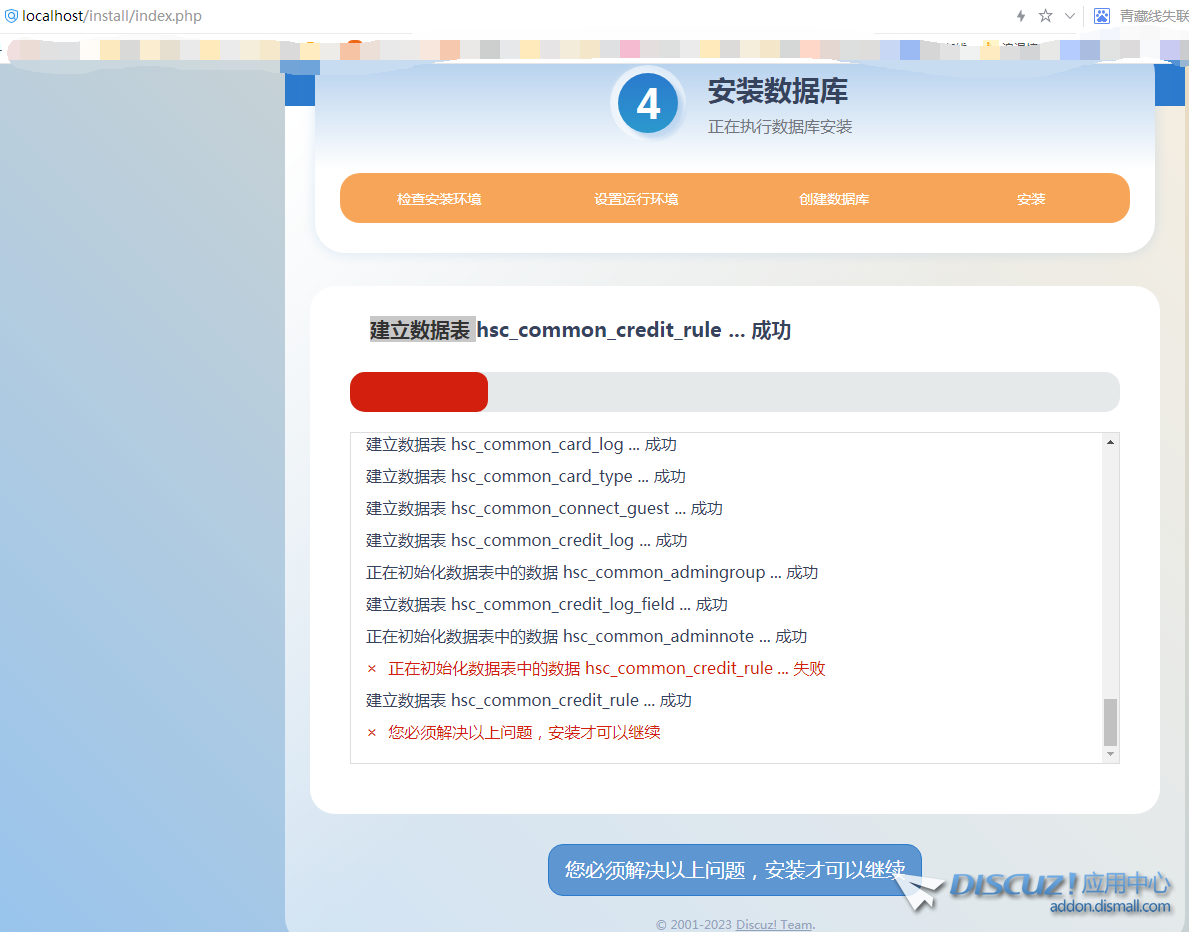
Task: Select the 安装 step tab
Action: coord(1031,198)
